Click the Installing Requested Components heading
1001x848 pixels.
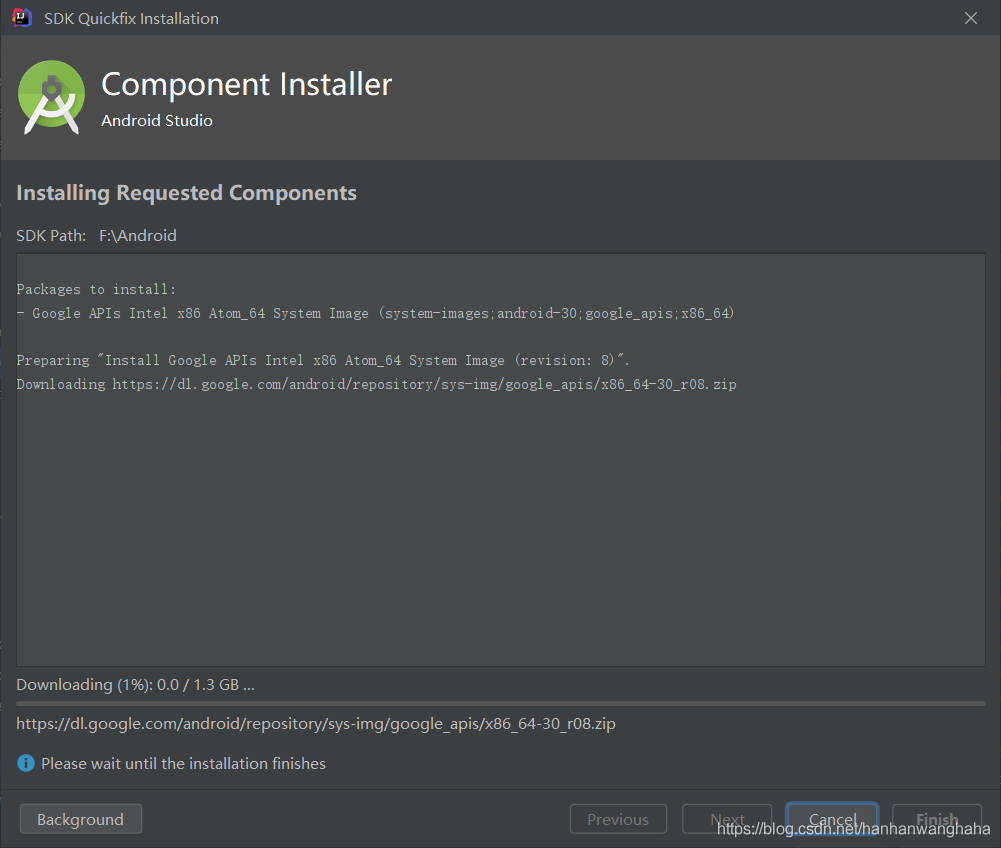tap(186, 192)
